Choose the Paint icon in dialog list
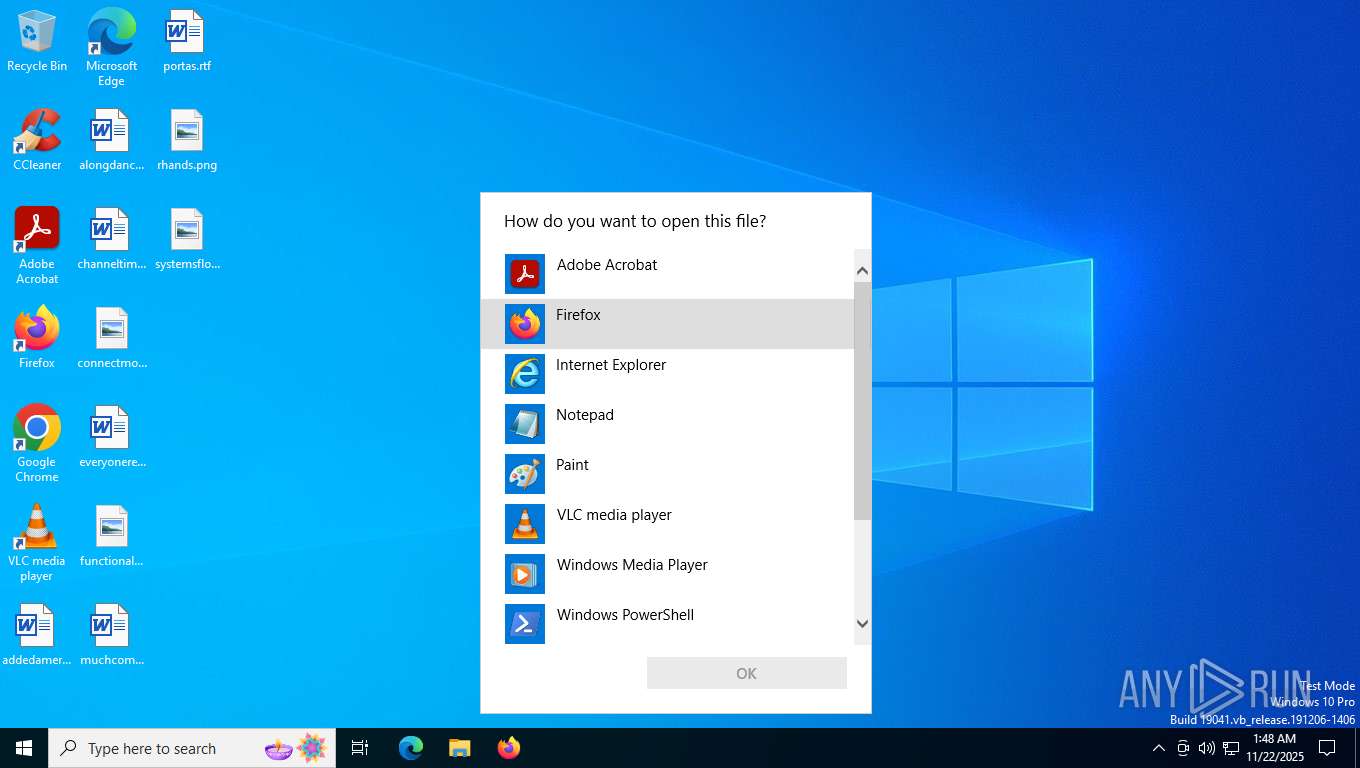 [x=525, y=474]
